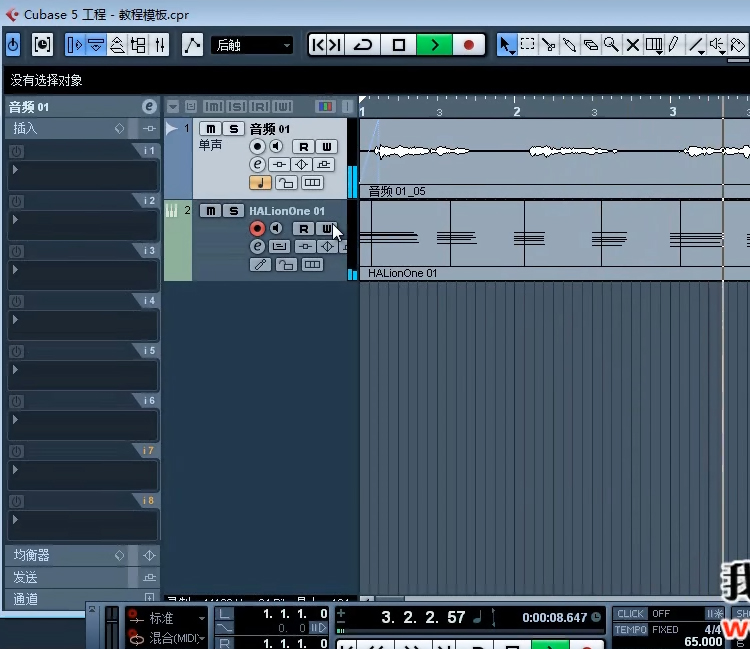The height and width of the screenshot is (649, 750).
Task: Select the Draw pencil tool
Action: pyautogui.click(x=674, y=45)
